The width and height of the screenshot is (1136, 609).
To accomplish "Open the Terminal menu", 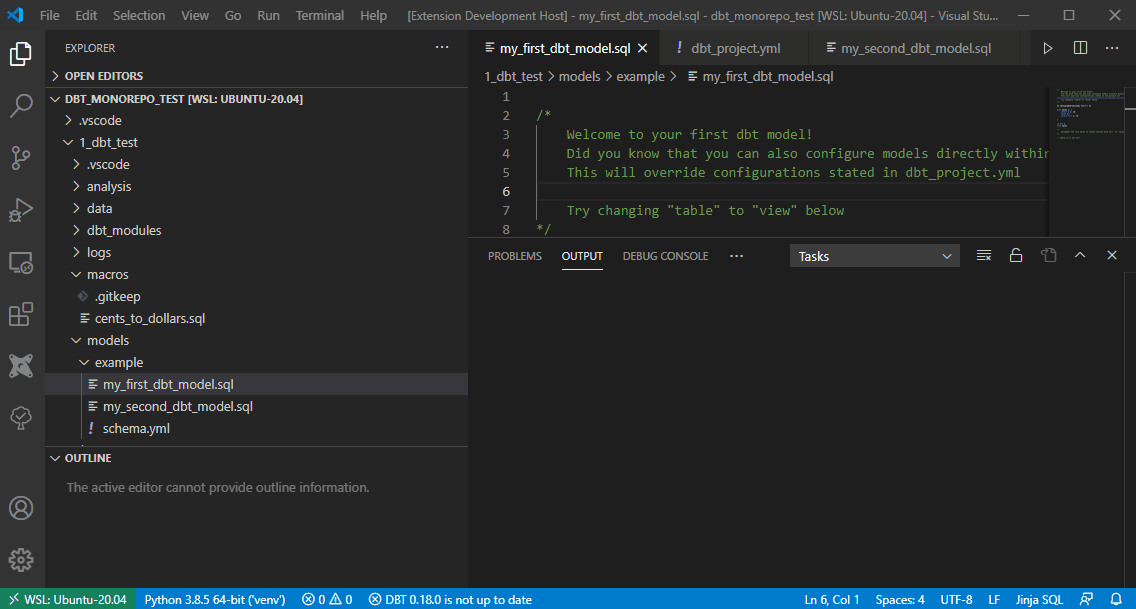I will (x=320, y=15).
